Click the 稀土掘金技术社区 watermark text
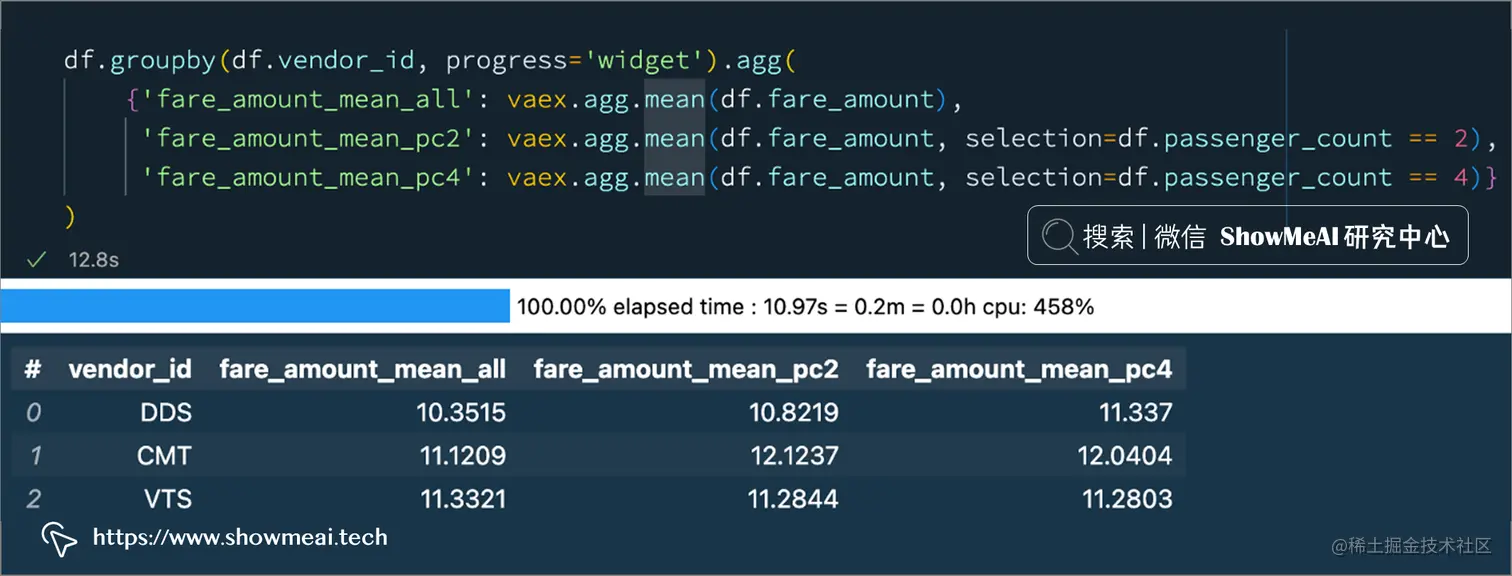Image resolution: width=1512 pixels, height=576 pixels. (x=1418, y=547)
